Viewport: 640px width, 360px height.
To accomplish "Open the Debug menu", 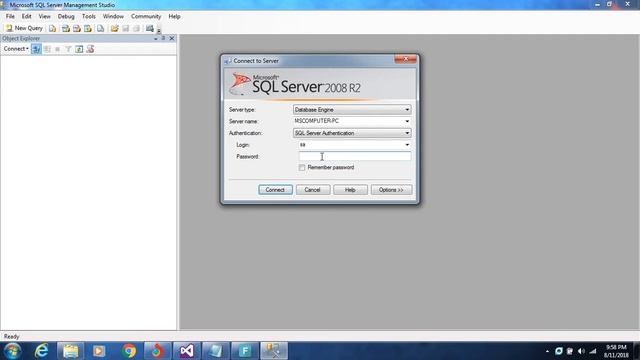I will tap(66, 16).
